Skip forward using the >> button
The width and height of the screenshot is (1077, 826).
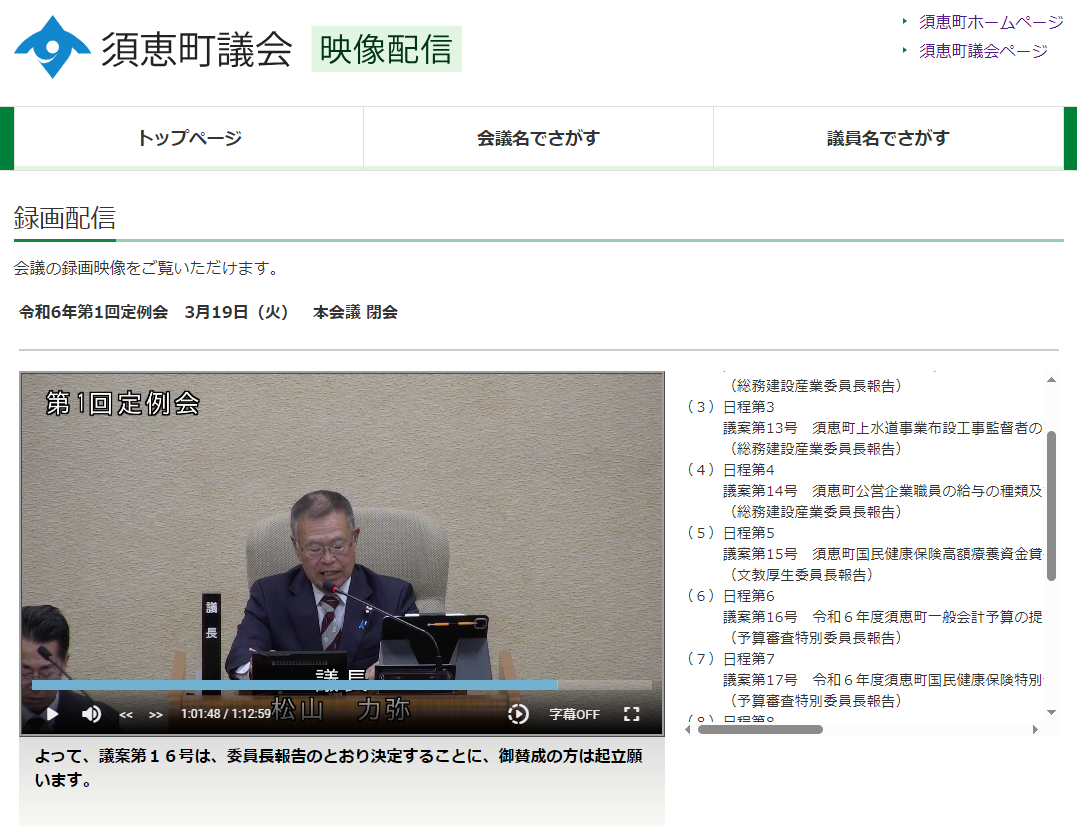point(156,715)
